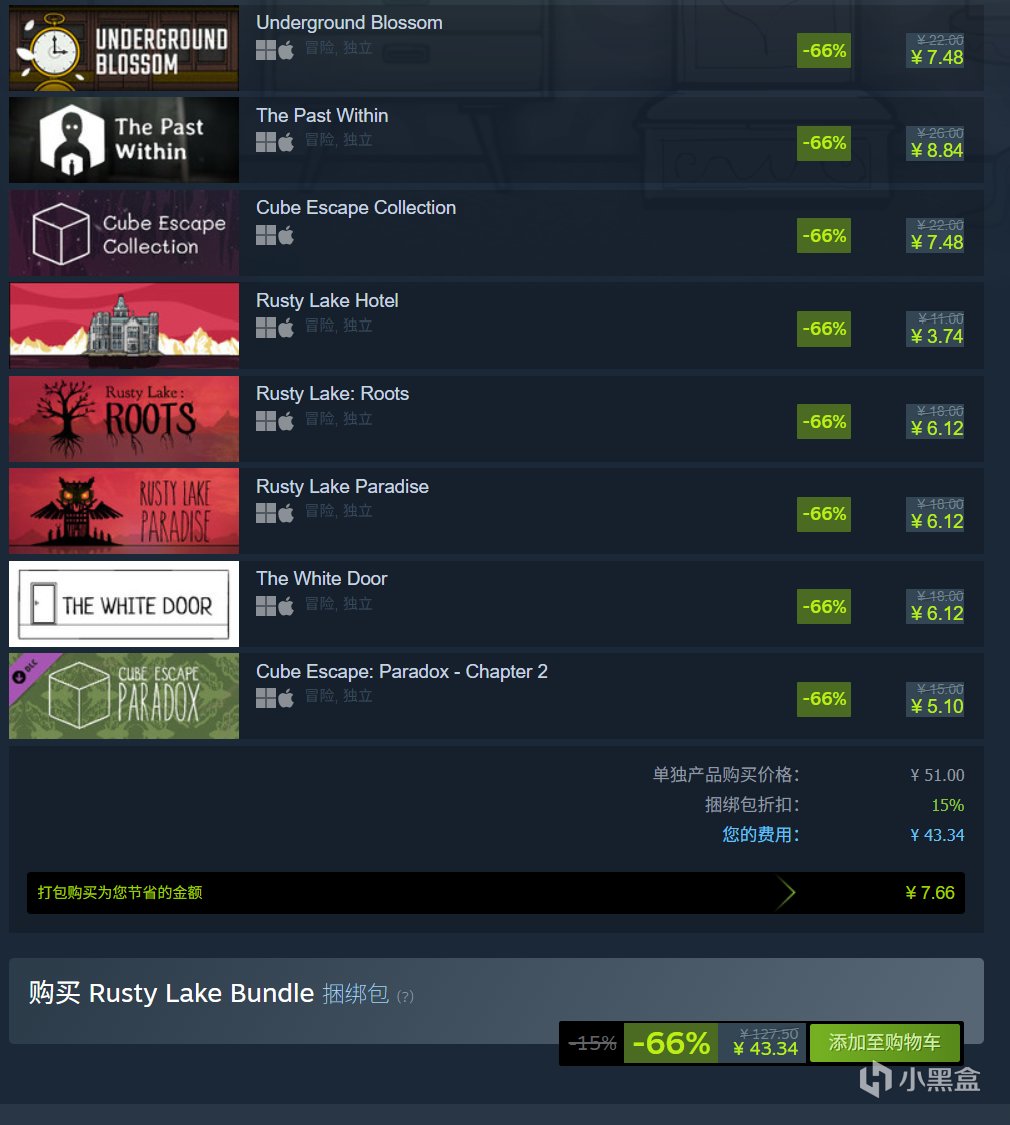Click the bundle savings ¥7.66 bar
1010x1125 pixels.
pos(496,893)
